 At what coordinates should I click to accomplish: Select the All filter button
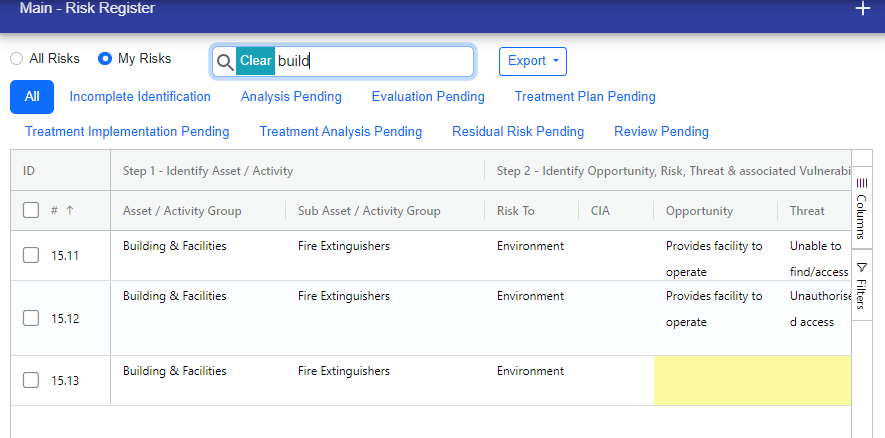click(32, 97)
